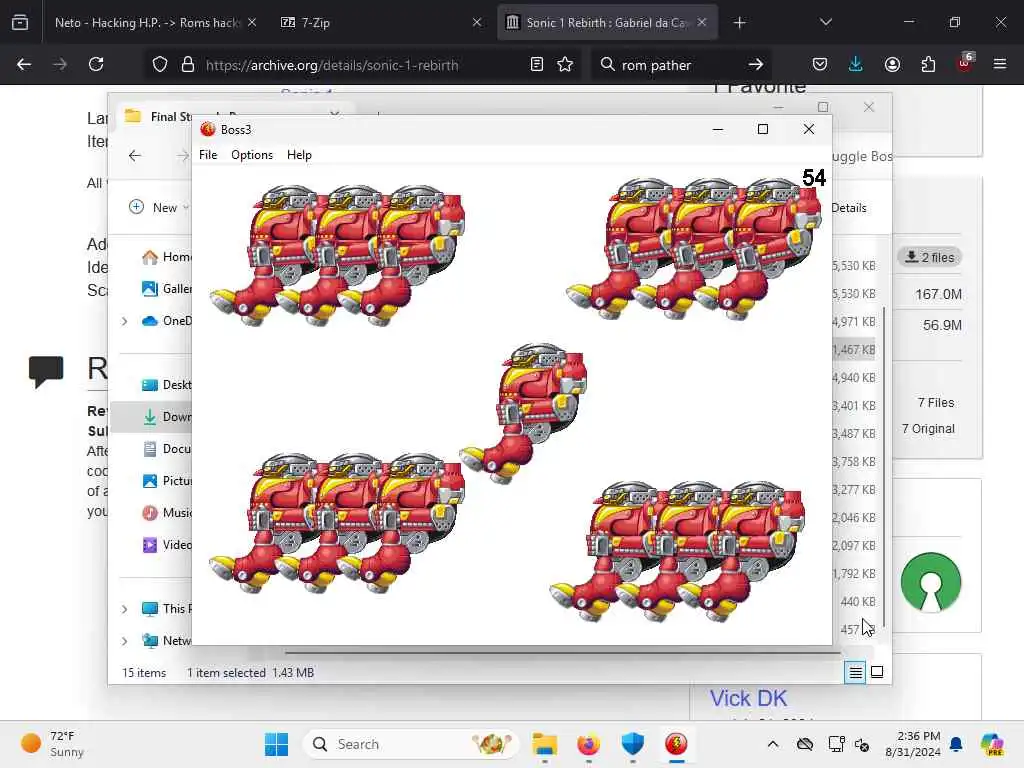
Task: Open the File menu in Boss3
Action: point(208,155)
